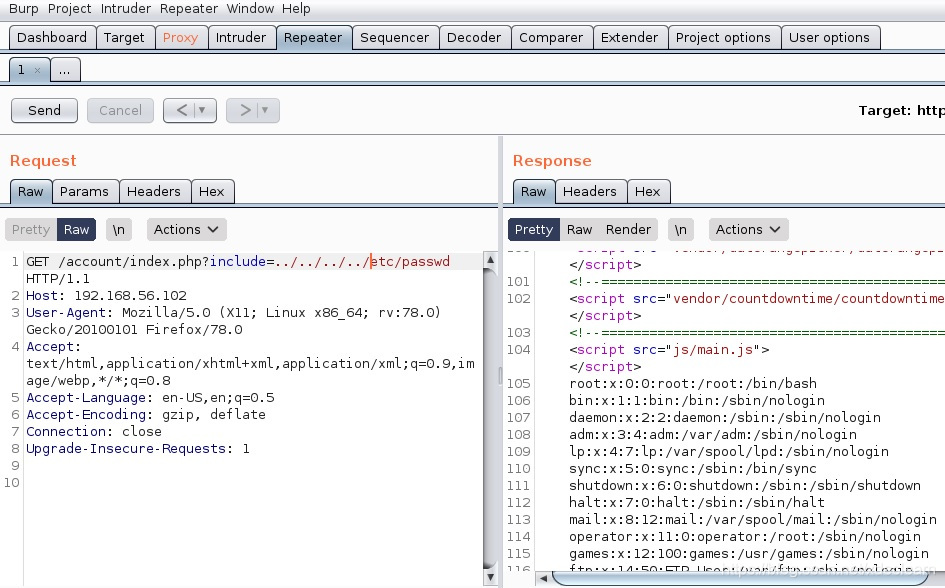The image size is (945, 588).
Task: Open the history dropdown beside the < arrow
Action: (x=202, y=110)
